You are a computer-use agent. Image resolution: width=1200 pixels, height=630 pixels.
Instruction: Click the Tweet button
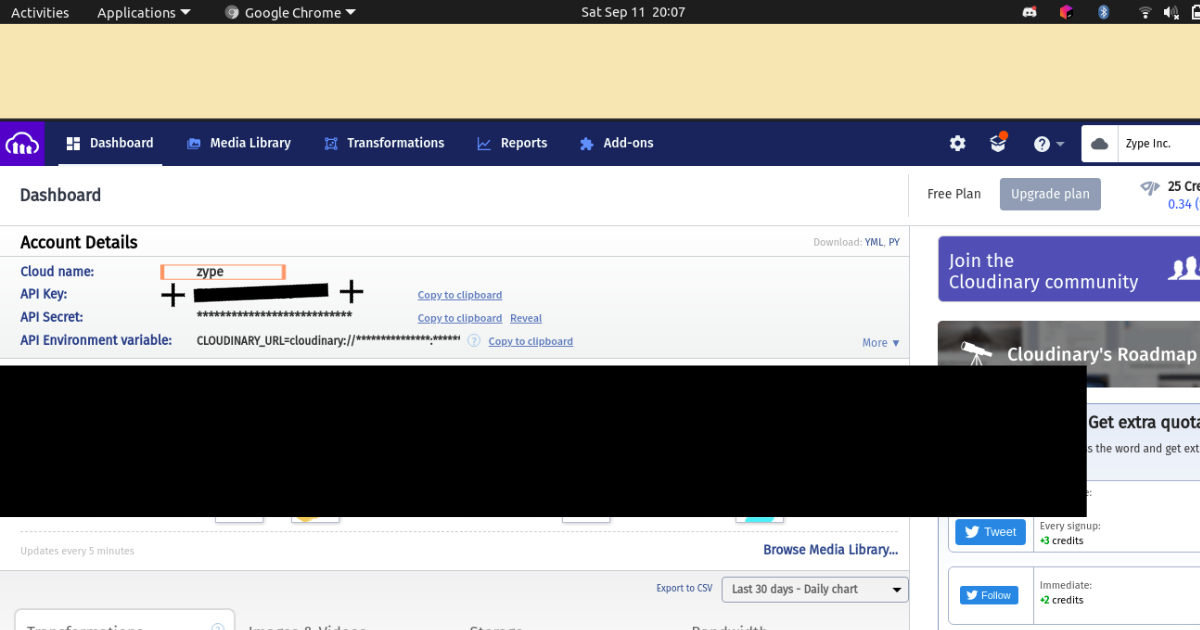pyautogui.click(x=990, y=532)
